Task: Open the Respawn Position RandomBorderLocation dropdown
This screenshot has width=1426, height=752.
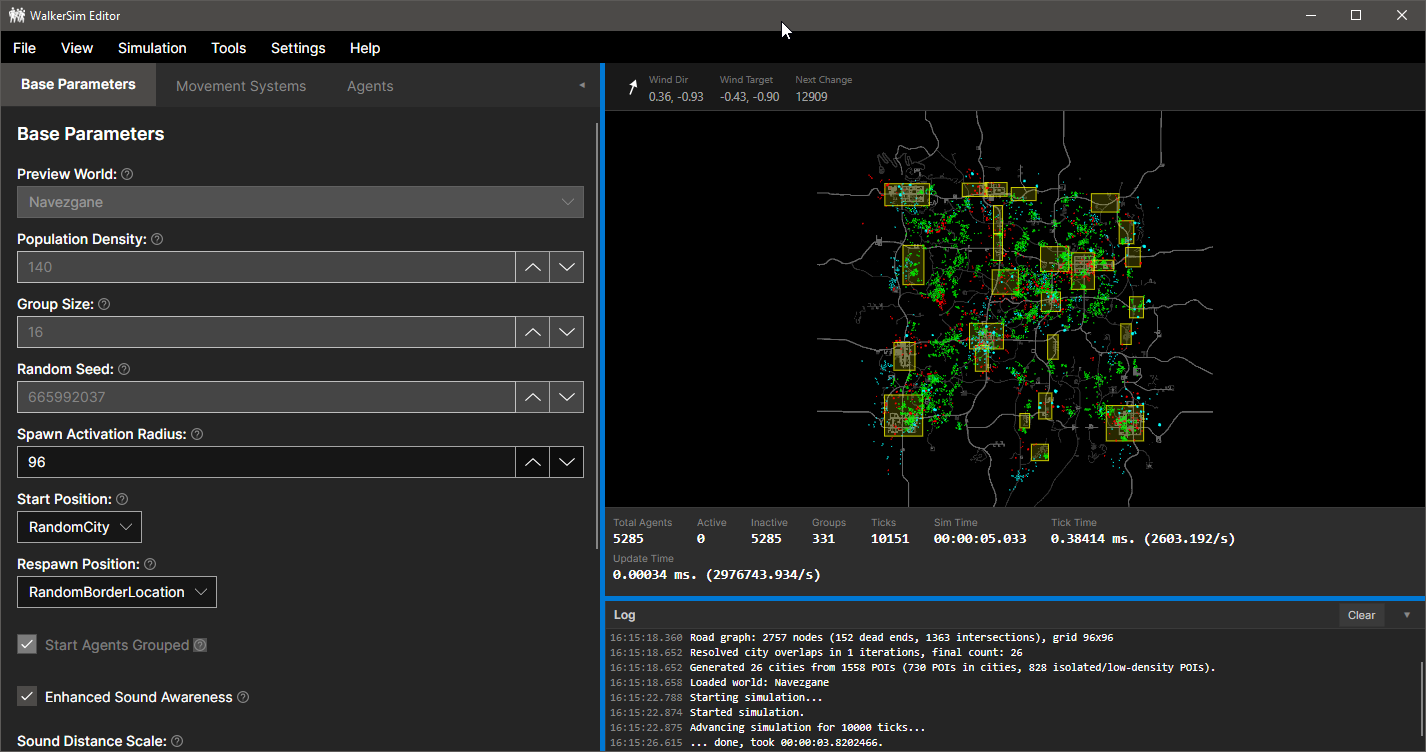Action: click(x=117, y=592)
